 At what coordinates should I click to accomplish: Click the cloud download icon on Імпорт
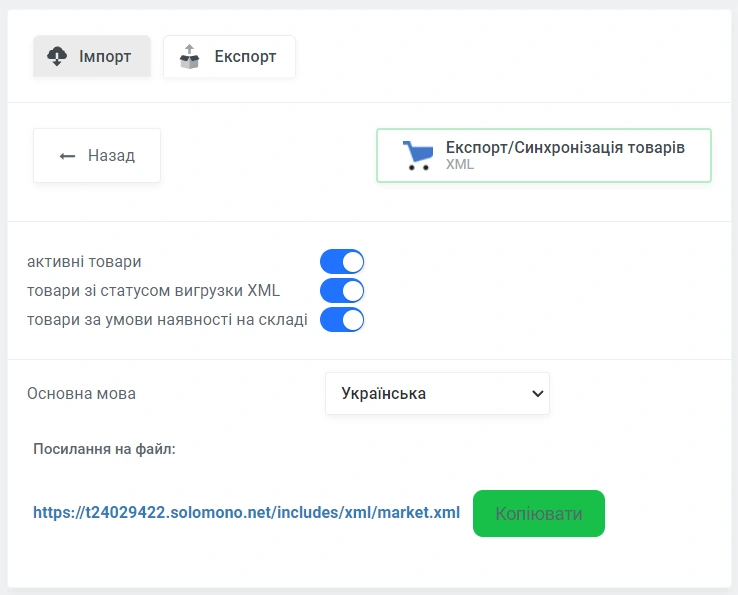(x=57, y=56)
